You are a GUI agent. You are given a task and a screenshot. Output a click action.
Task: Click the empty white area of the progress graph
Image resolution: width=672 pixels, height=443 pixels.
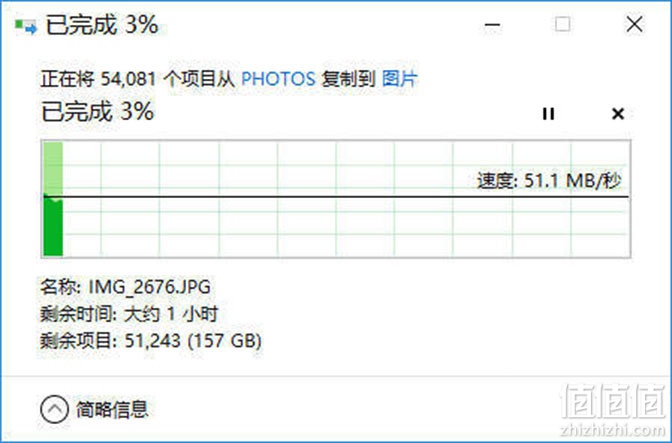tap(343, 227)
